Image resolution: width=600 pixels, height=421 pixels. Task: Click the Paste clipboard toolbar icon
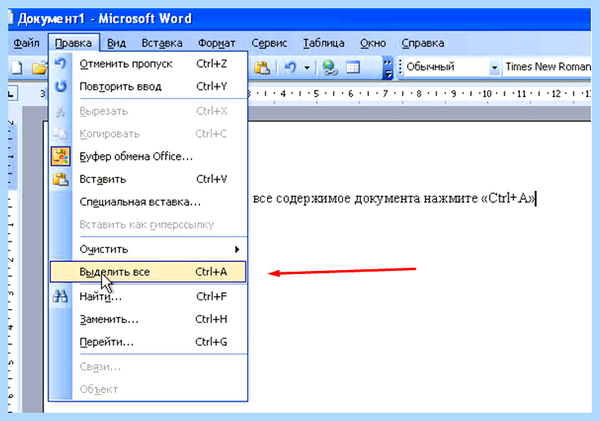point(262,68)
